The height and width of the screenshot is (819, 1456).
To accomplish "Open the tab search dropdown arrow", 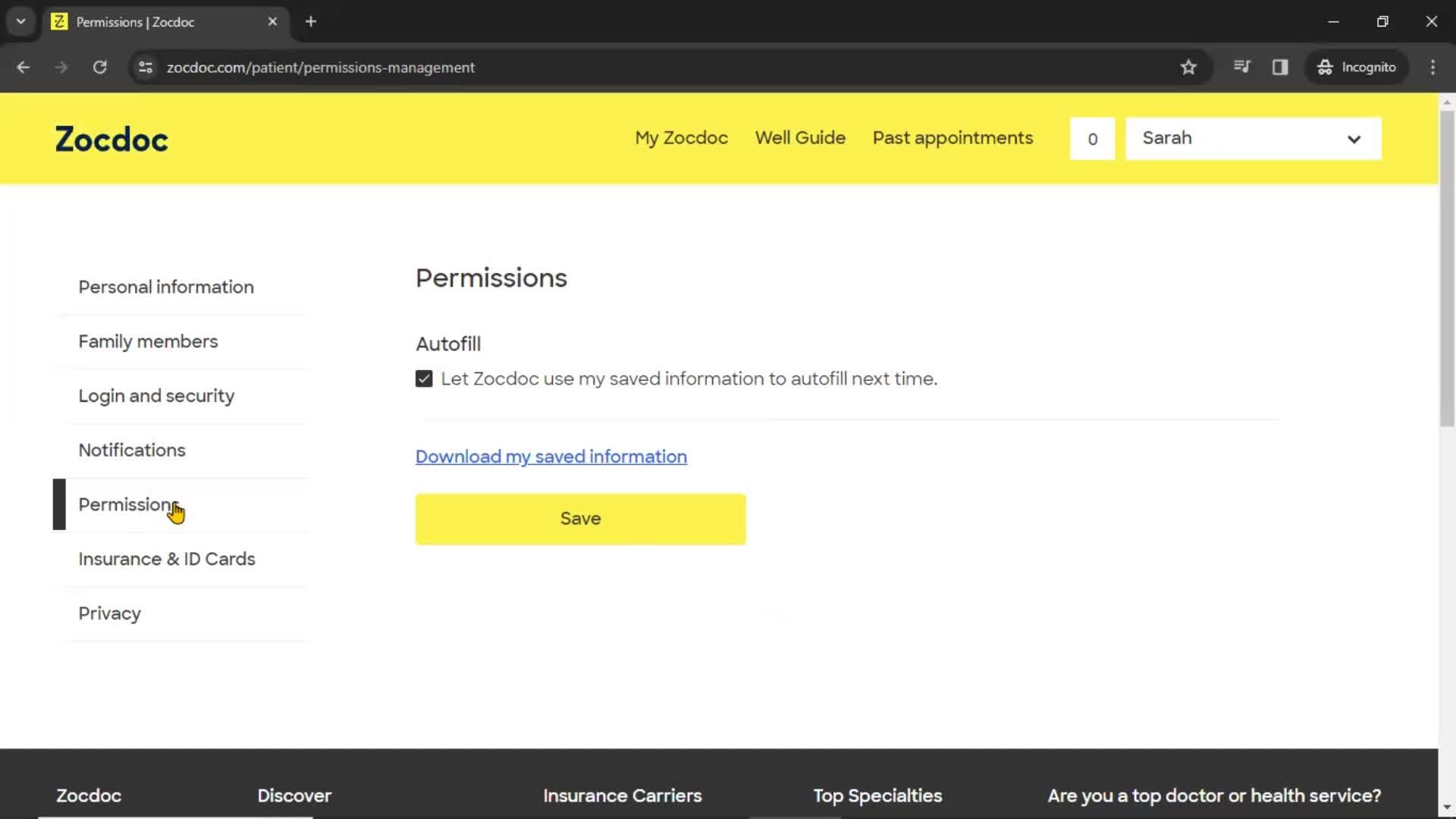I will [21, 22].
